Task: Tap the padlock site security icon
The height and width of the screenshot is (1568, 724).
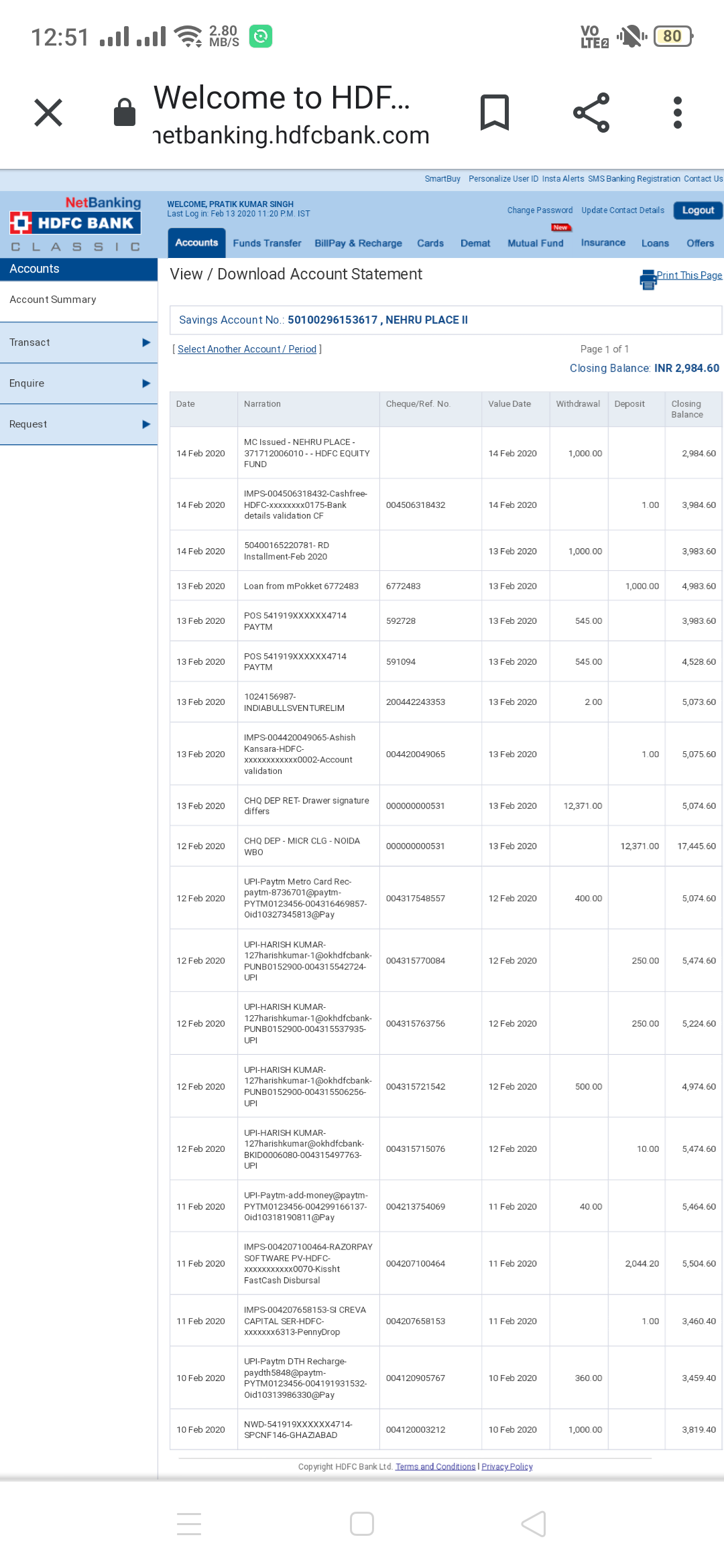Action: 125,112
